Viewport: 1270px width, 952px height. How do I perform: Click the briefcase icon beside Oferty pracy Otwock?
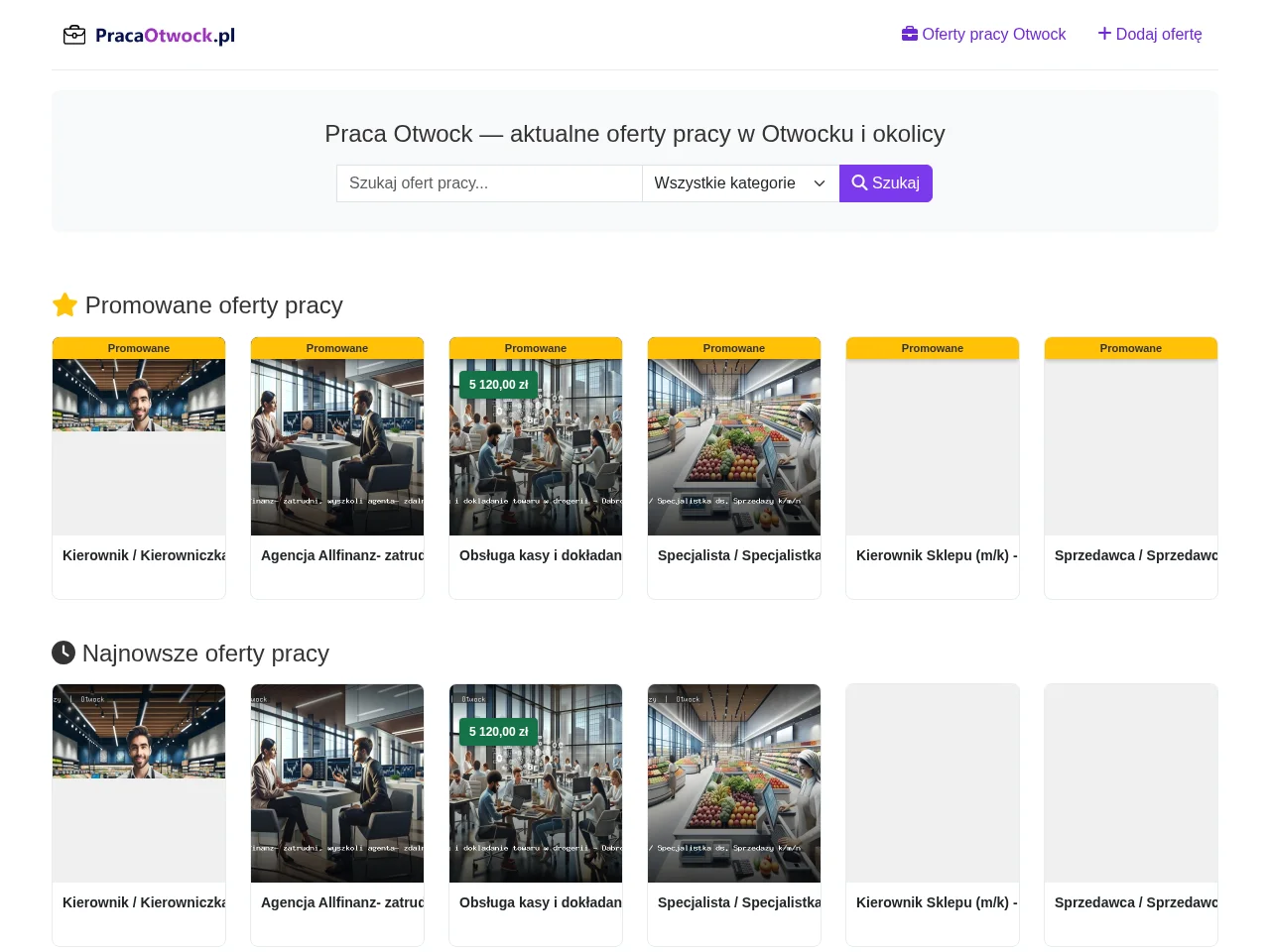click(x=910, y=34)
